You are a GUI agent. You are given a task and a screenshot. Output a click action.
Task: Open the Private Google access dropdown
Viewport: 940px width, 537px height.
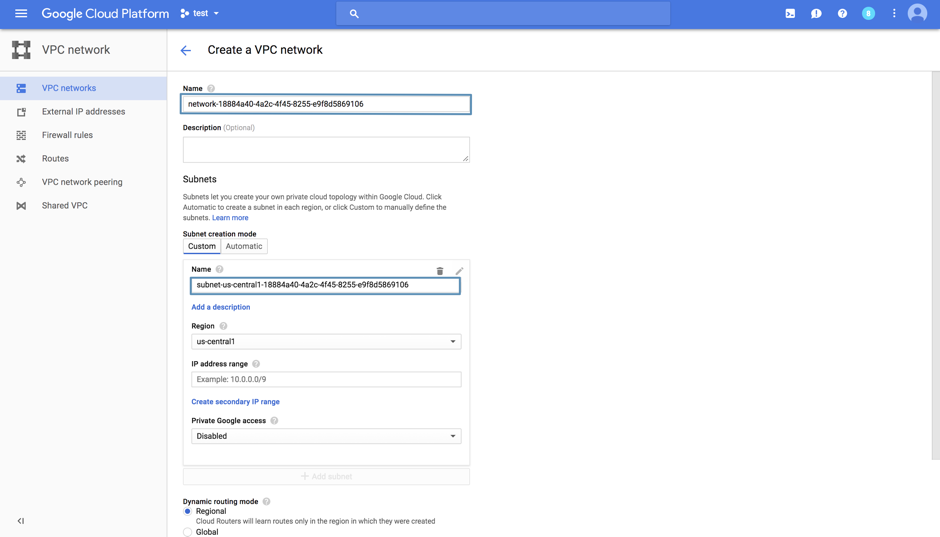point(326,436)
